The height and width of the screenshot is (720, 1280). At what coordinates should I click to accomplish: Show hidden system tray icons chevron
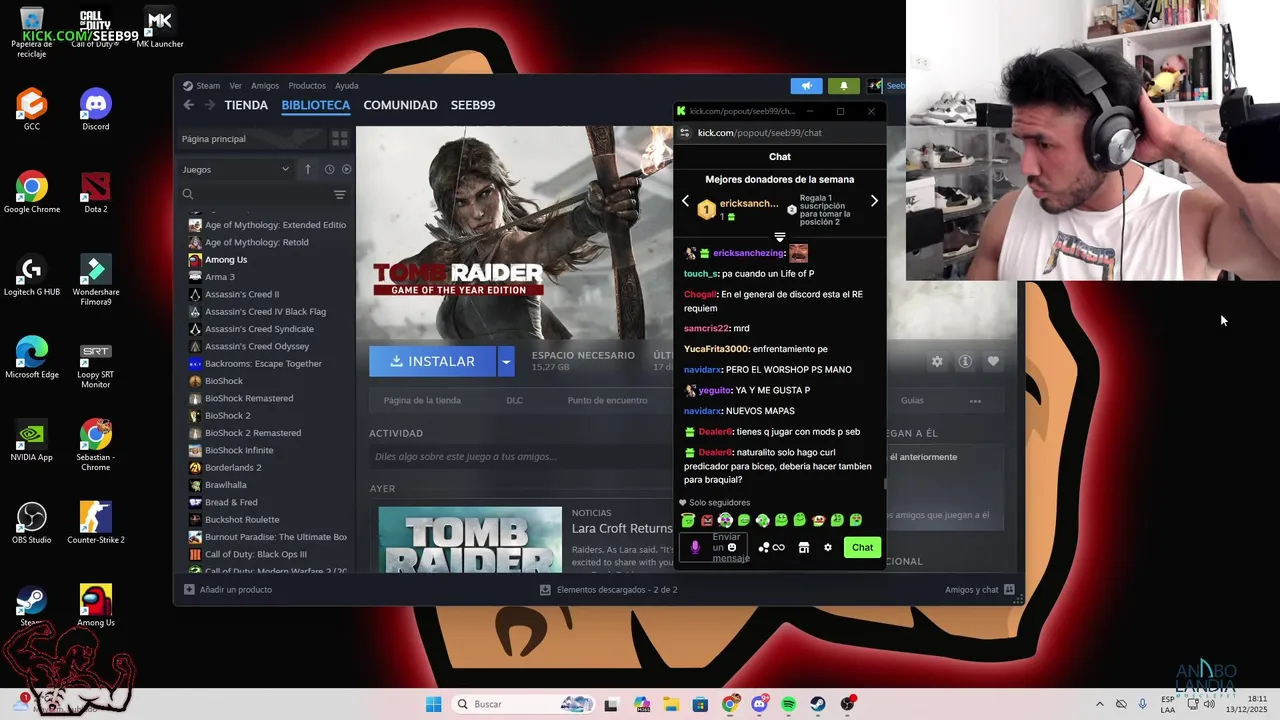tap(1099, 705)
